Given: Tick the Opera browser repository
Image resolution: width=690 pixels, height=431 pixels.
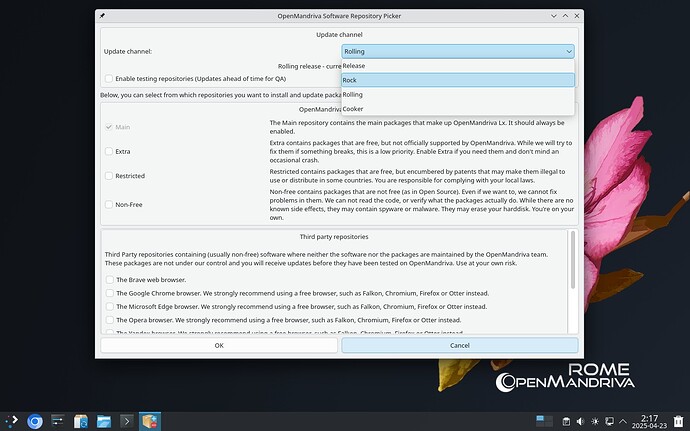Looking at the screenshot, I should 110,320.
